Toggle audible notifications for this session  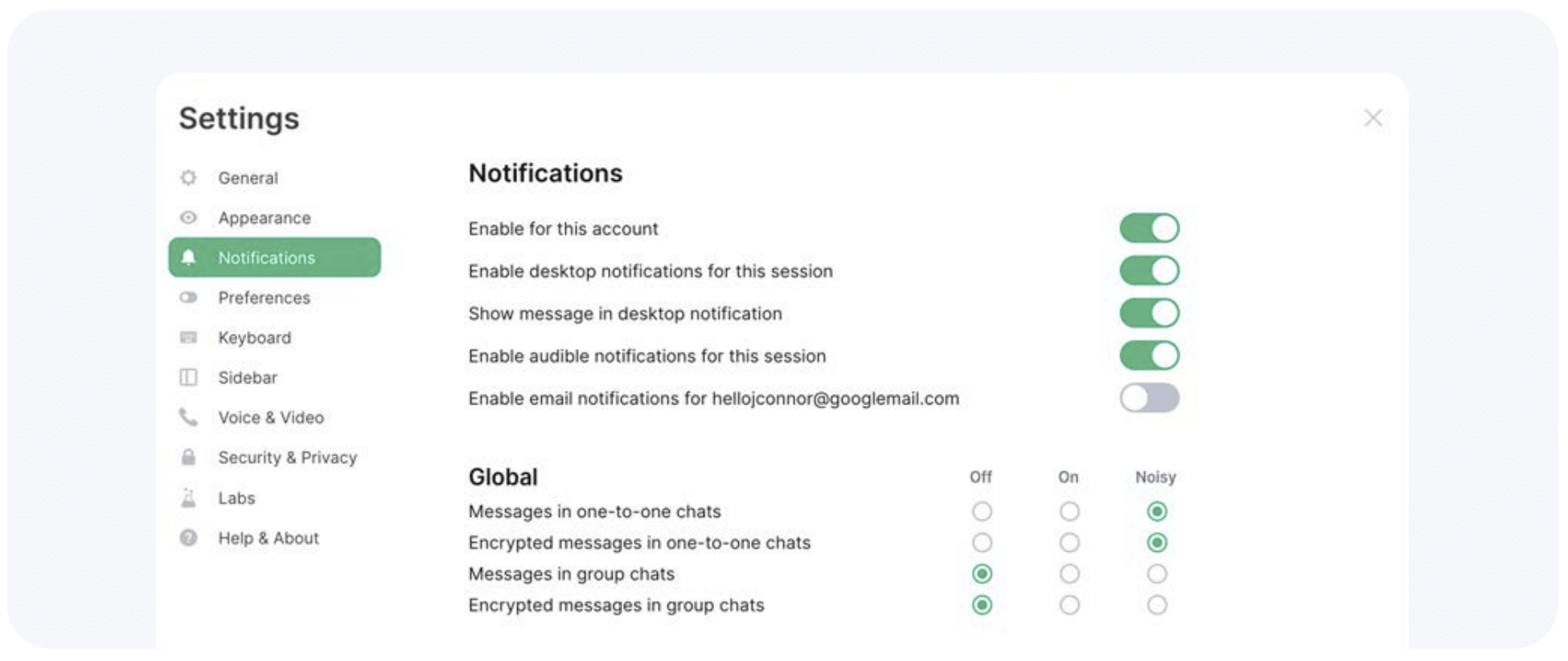[1149, 355]
